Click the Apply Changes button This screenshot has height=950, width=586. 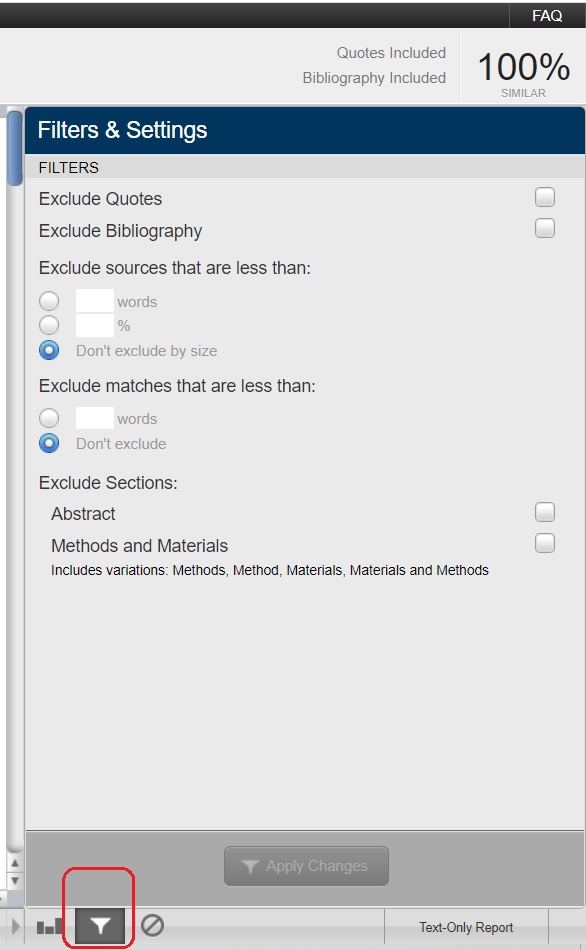click(x=306, y=866)
